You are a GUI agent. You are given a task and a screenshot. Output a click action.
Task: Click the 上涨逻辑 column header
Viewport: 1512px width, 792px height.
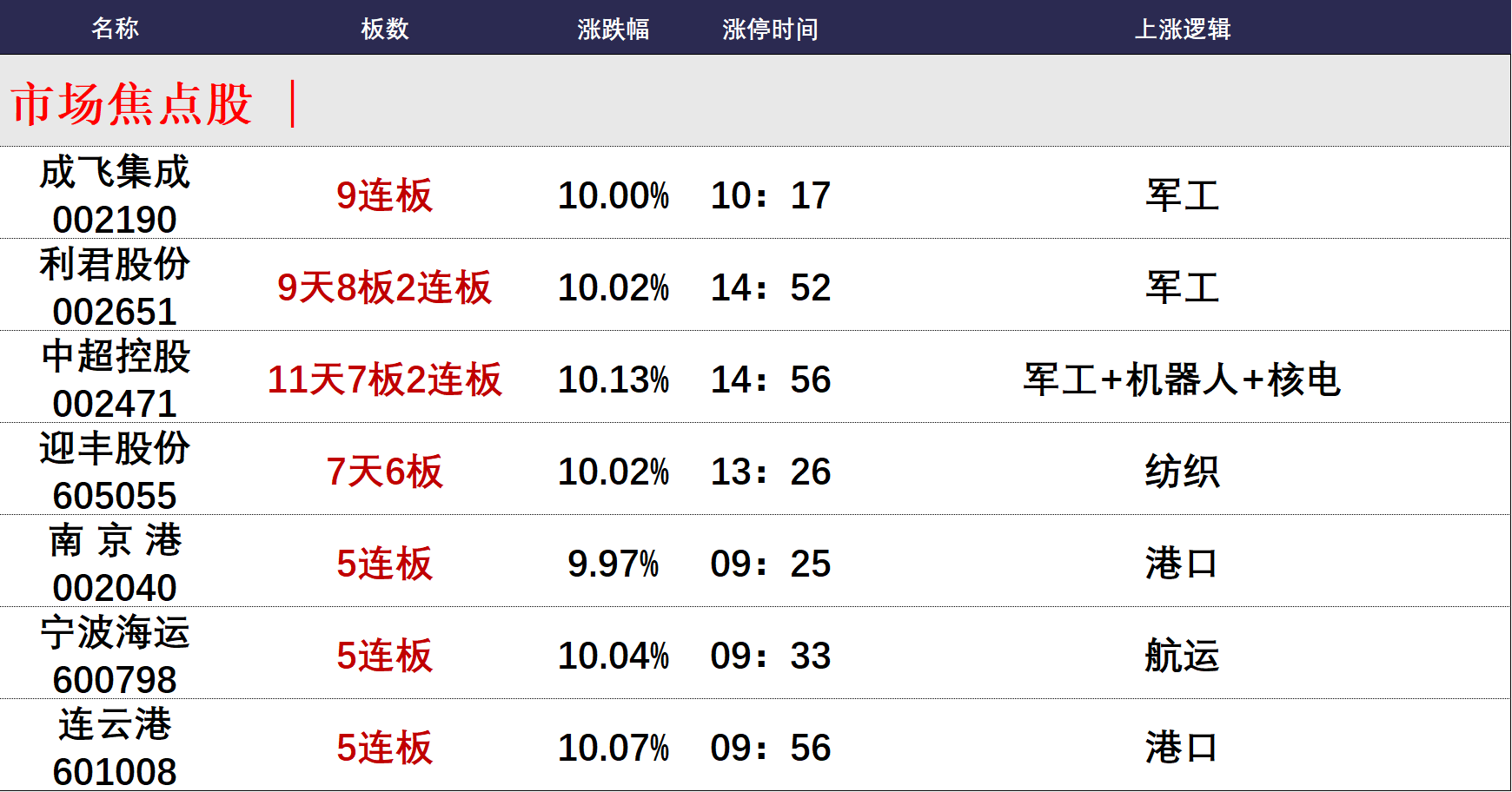(1183, 29)
